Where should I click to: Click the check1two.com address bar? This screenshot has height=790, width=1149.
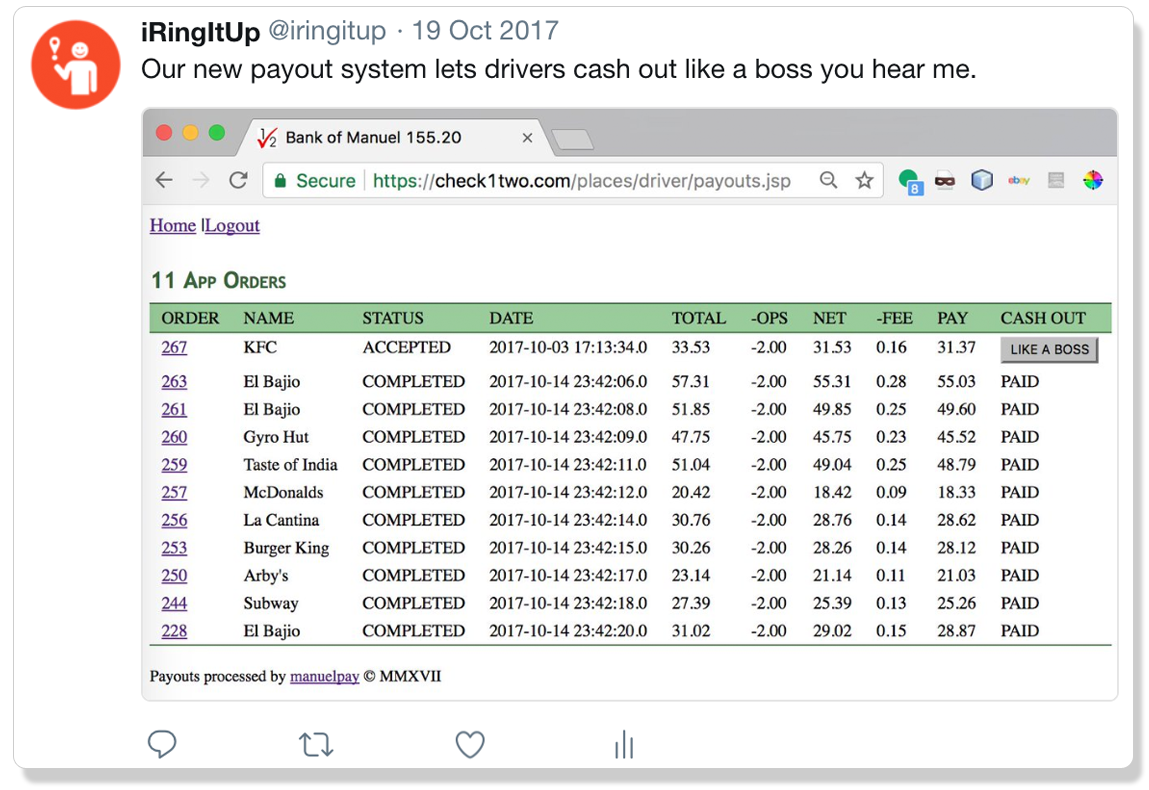[x=580, y=181]
